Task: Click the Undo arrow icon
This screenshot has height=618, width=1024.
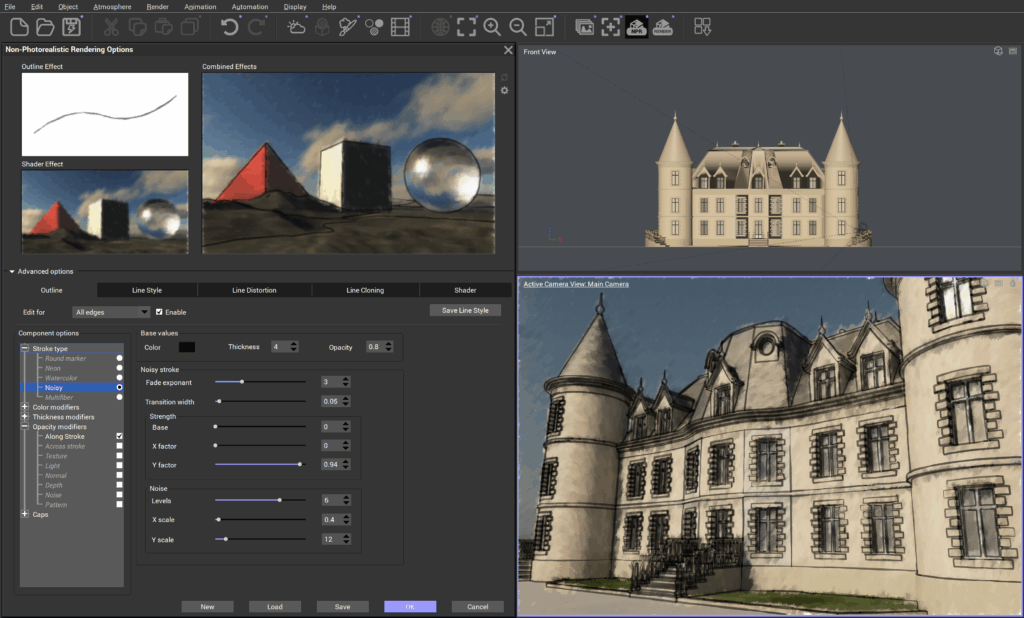Action: (230, 27)
